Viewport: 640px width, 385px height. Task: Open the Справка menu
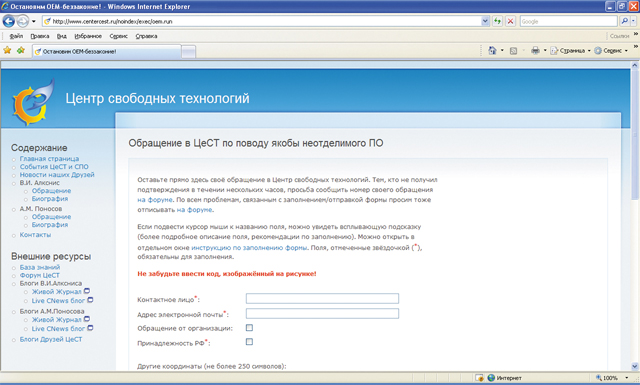tap(146, 36)
